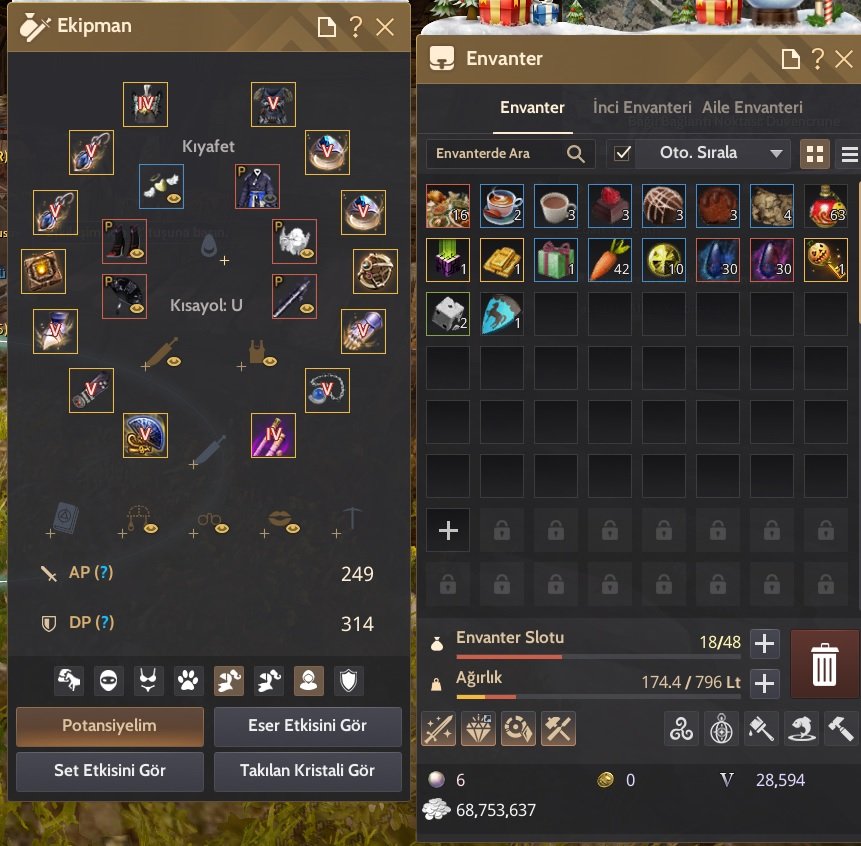Select the green gift box item
This screenshot has width=861, height=846.
pos(556,260)
